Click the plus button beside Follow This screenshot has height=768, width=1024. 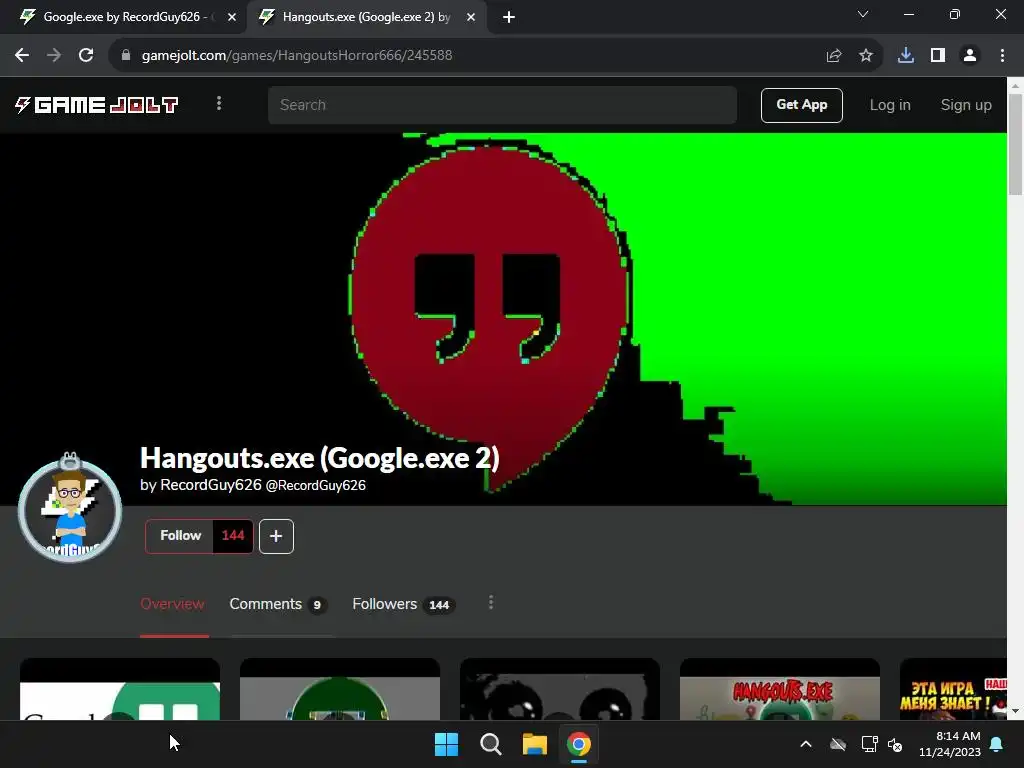coord(276,536)
